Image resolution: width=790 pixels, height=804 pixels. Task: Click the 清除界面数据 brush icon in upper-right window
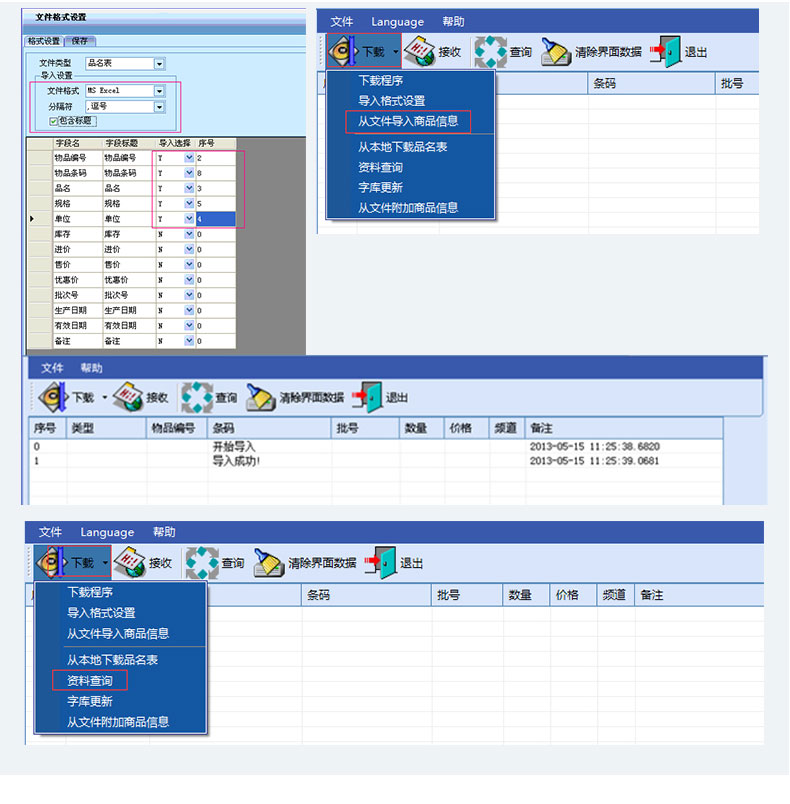pos(556,51)
